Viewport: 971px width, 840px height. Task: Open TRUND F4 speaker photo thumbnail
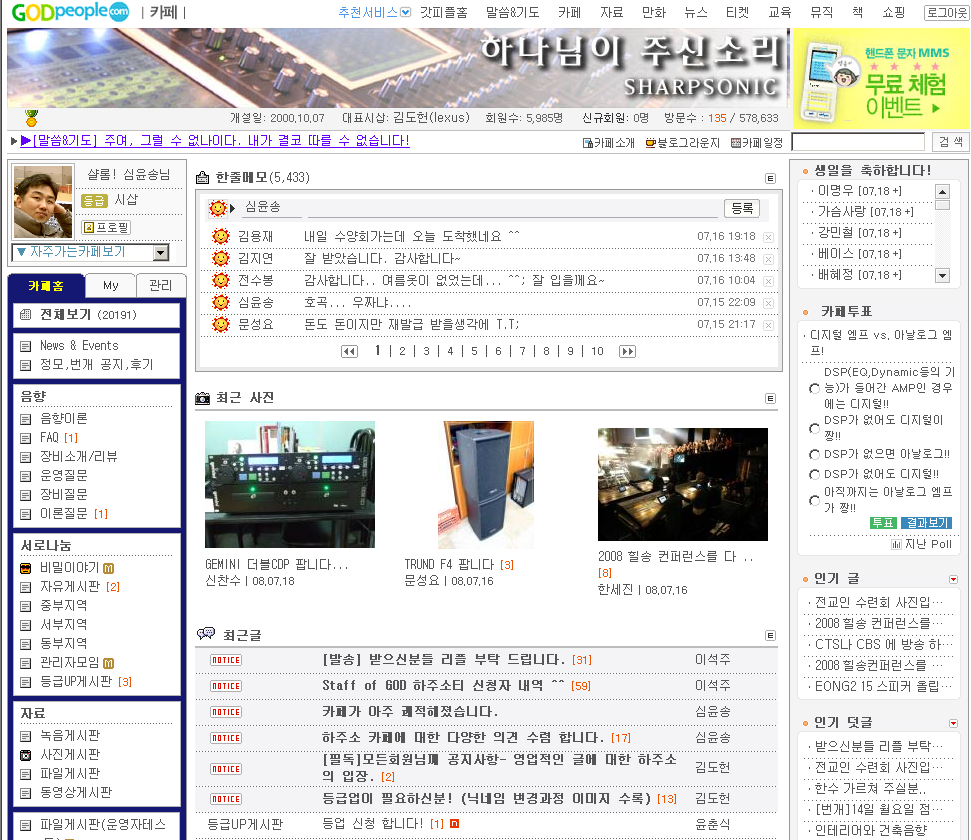pyautogui.click(x=486, y=484)
